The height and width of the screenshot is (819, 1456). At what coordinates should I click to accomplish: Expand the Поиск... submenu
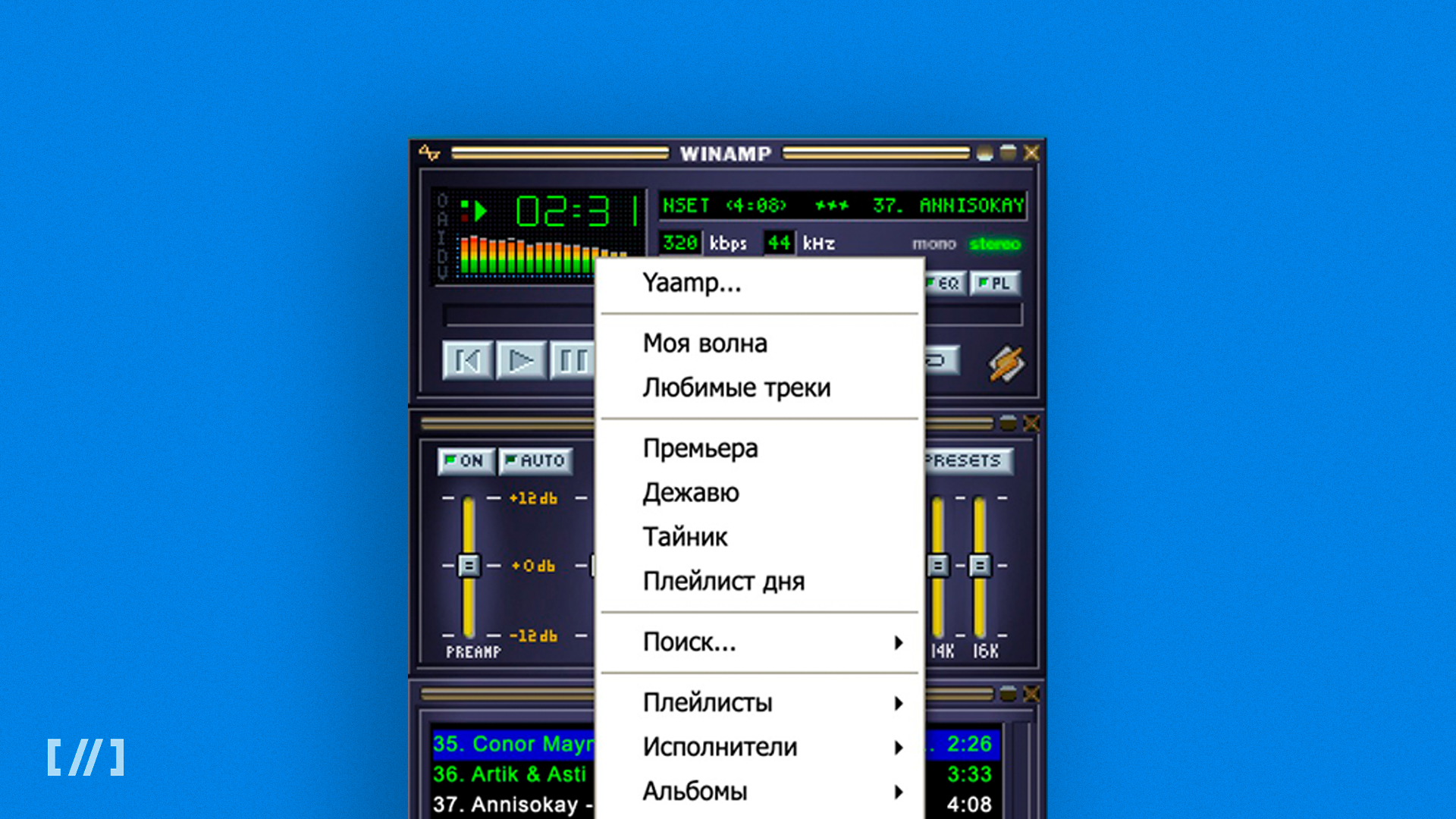(x=760, y=642)
